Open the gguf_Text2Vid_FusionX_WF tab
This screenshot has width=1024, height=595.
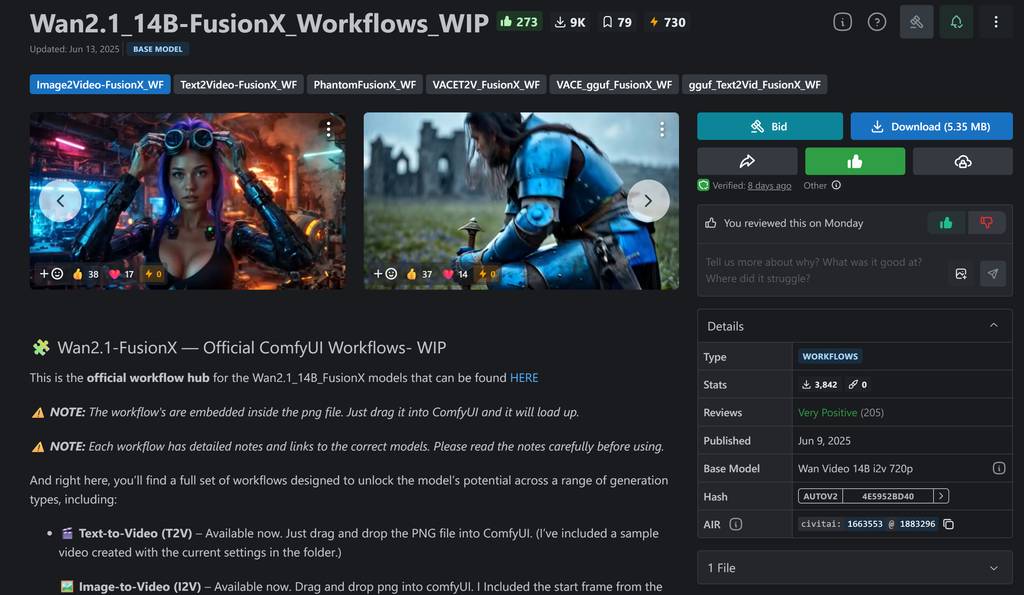754,84
